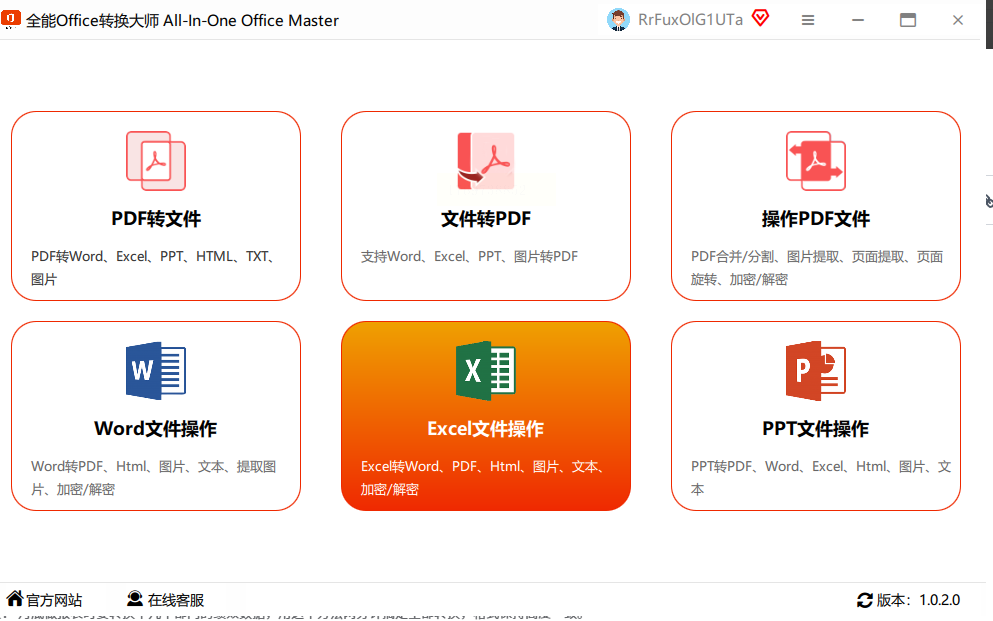Select the 操作PDF文件 icon
993x621 pixels.
tap(816, 161)
